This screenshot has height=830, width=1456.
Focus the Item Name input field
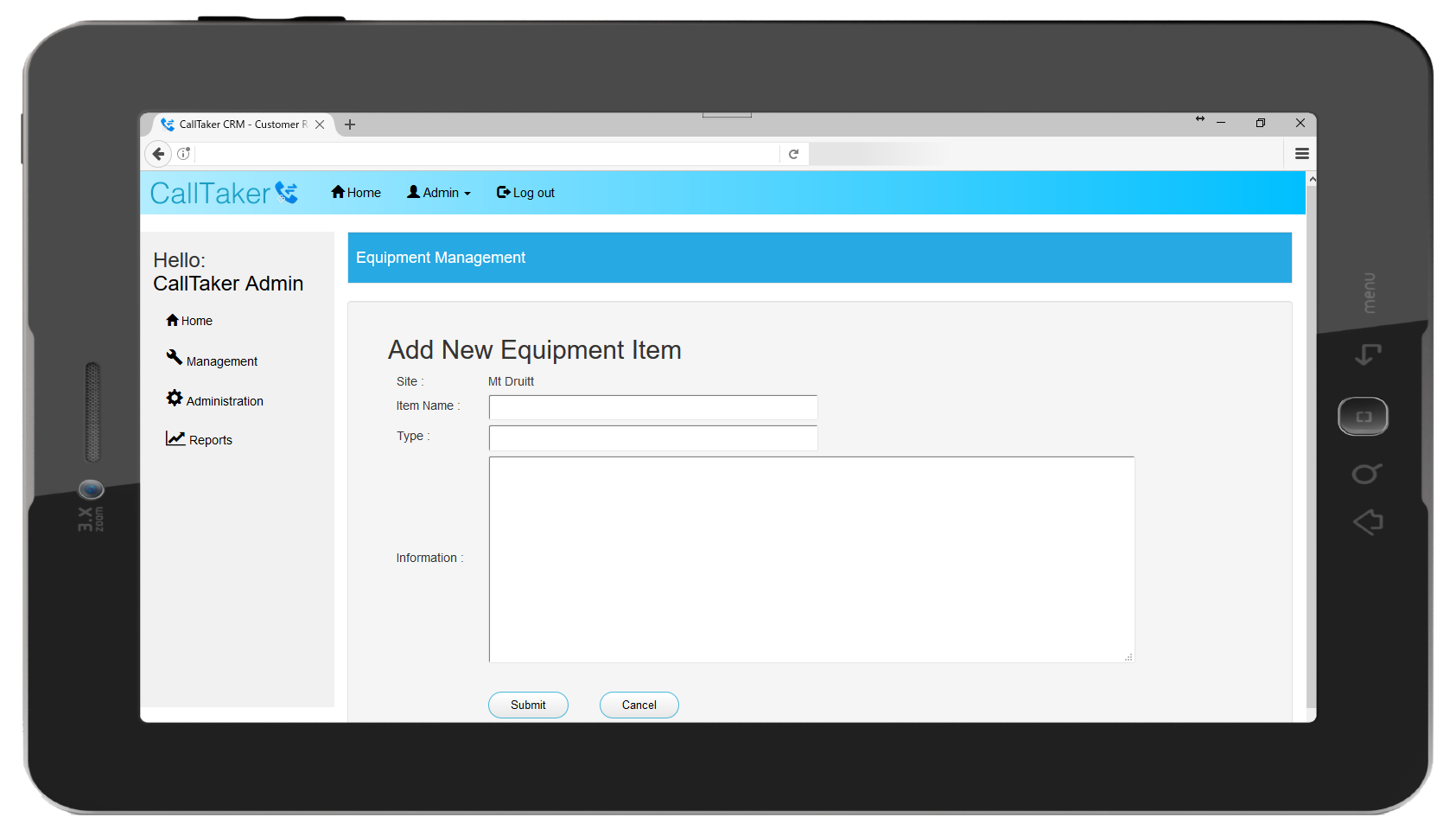(653, 407)
